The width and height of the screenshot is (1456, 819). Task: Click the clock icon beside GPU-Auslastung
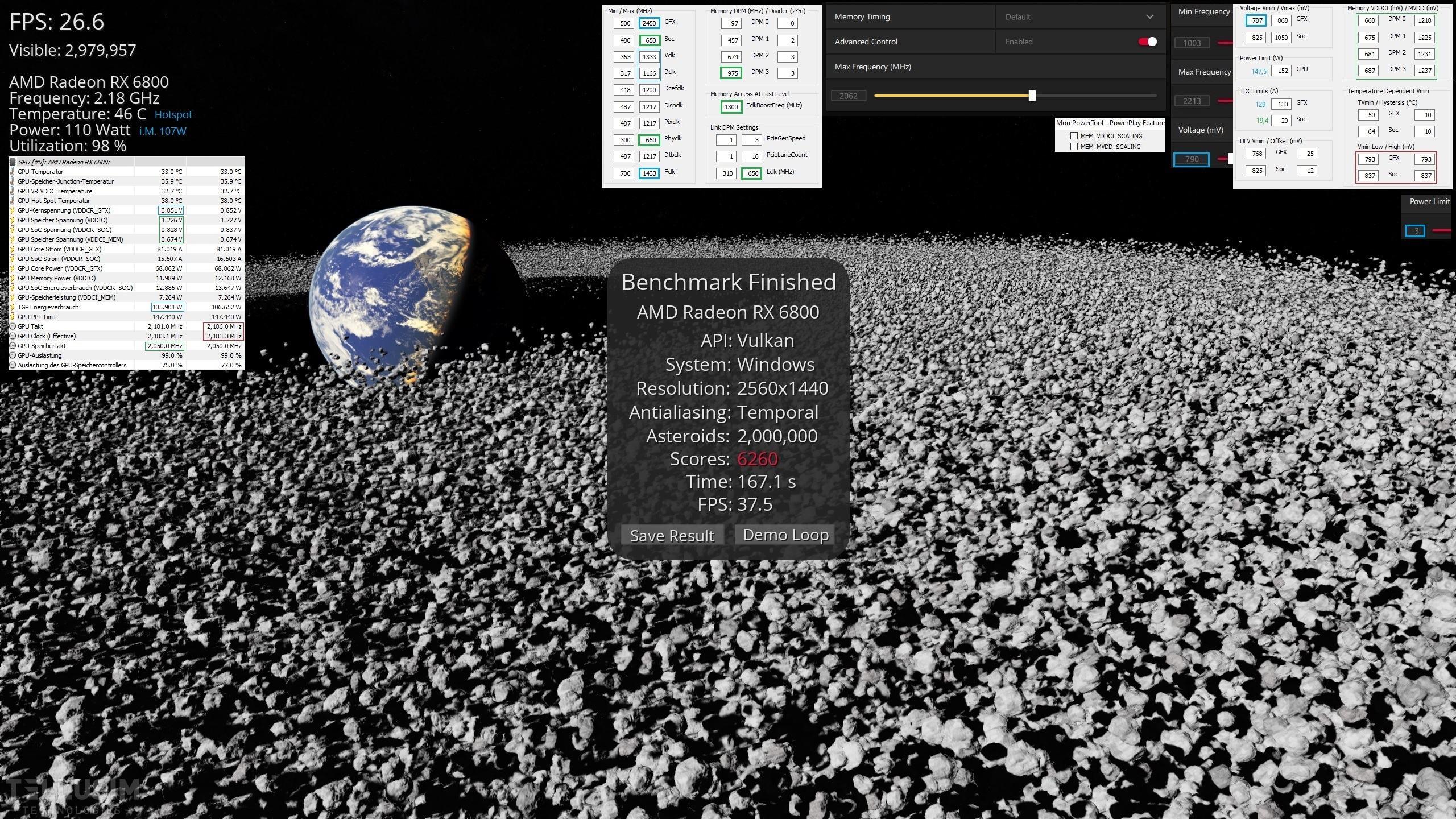(x=13, y=355)
